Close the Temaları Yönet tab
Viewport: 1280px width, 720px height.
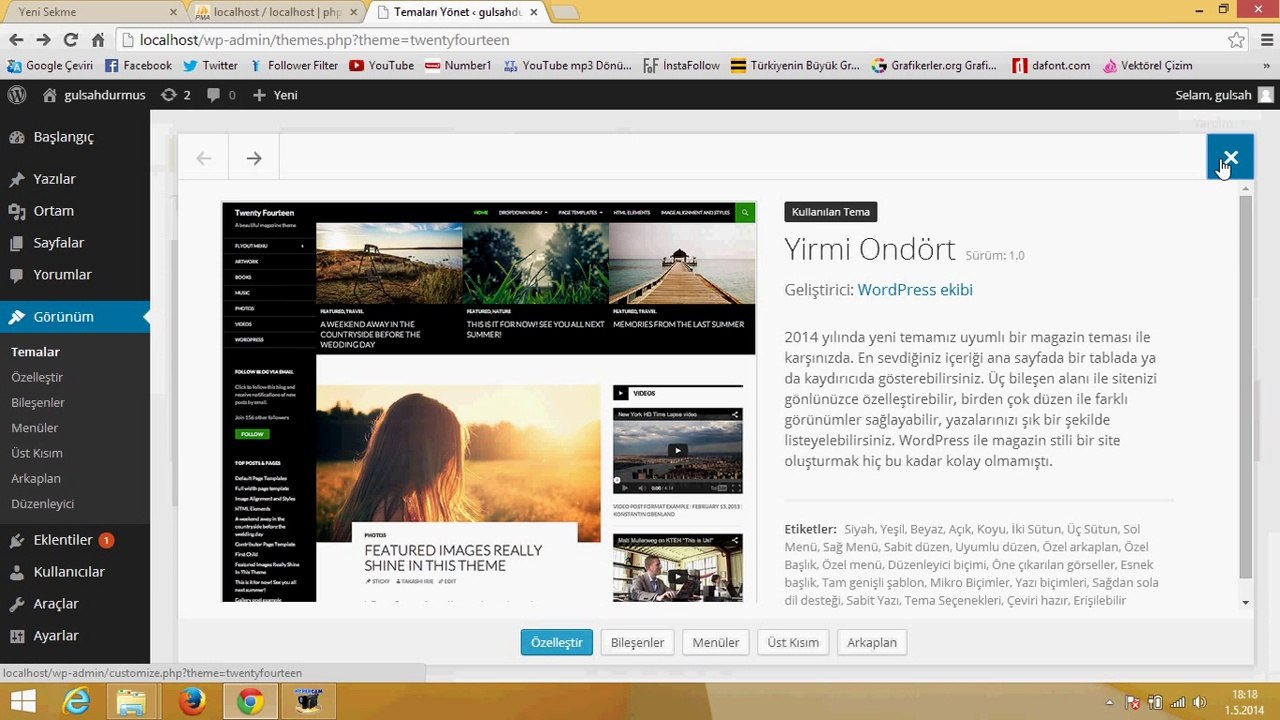534,12
